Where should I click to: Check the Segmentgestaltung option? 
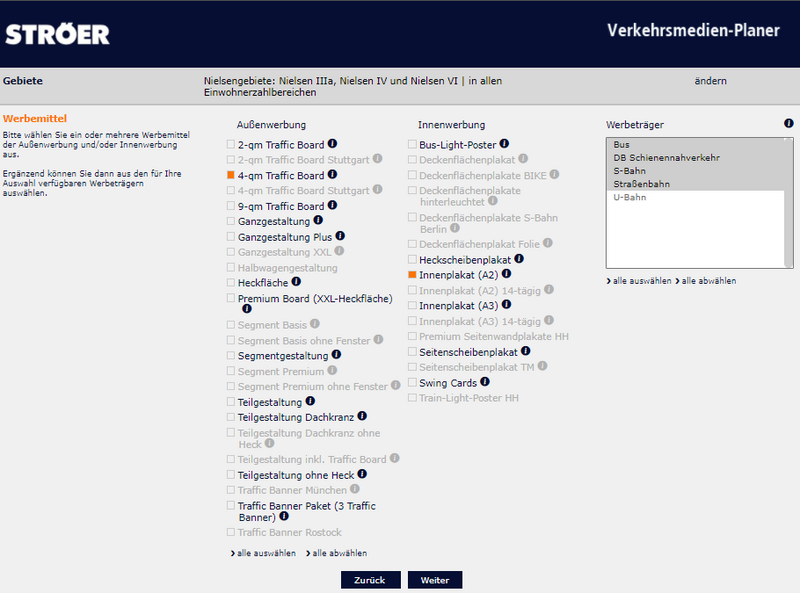[231, 355]
